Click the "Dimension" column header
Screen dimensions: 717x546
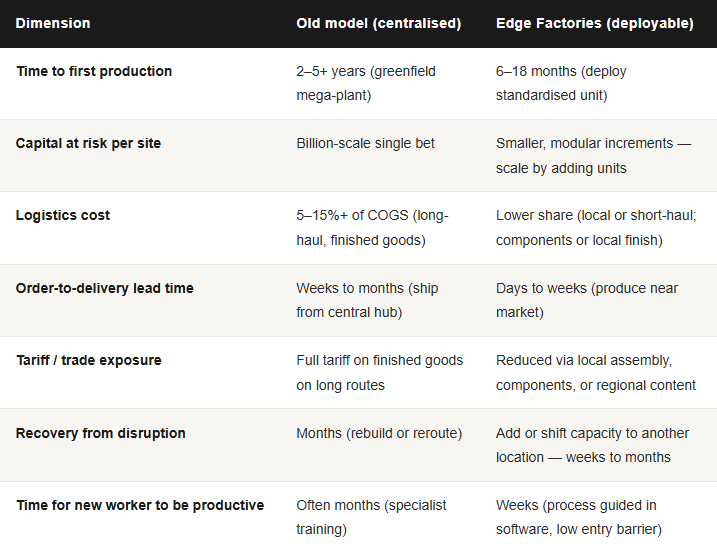coord(53,23)
